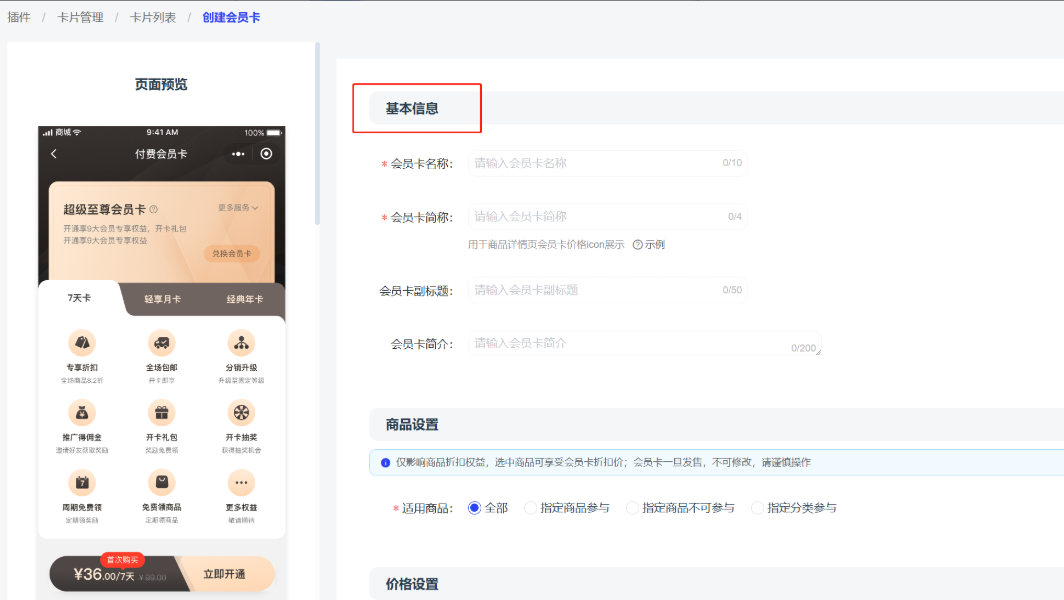Click the 推广得佣金 money bag icon
This screenshot has width=1064, height=600.
[82, 412]
